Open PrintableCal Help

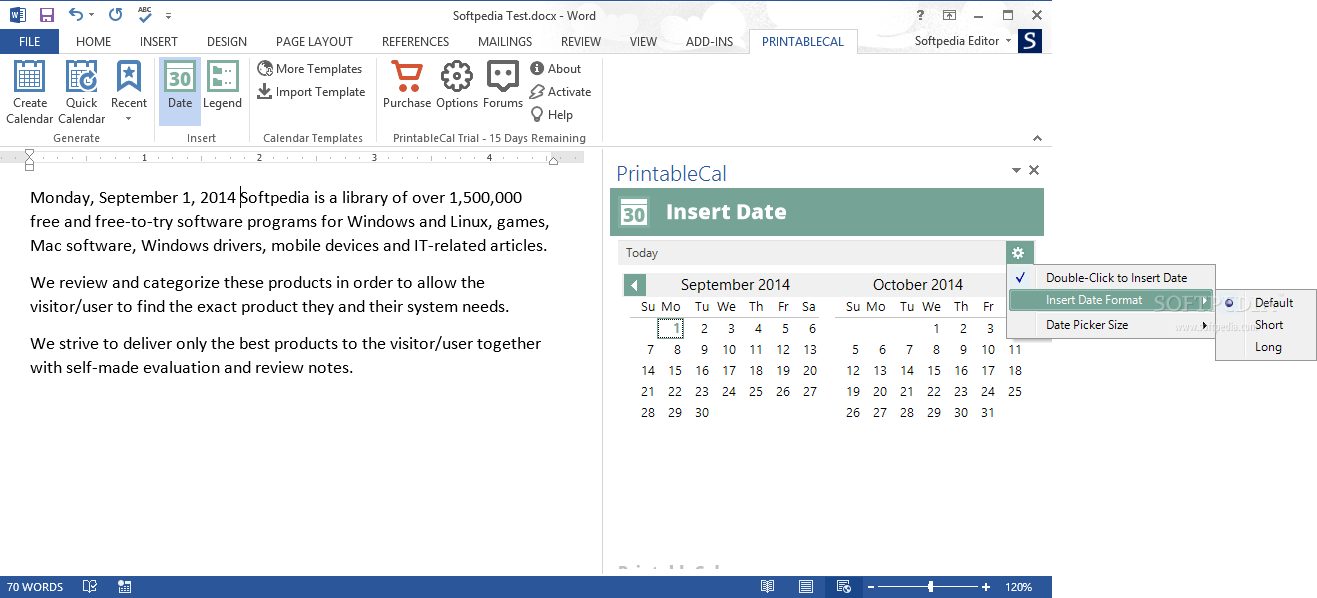[552, 115]
